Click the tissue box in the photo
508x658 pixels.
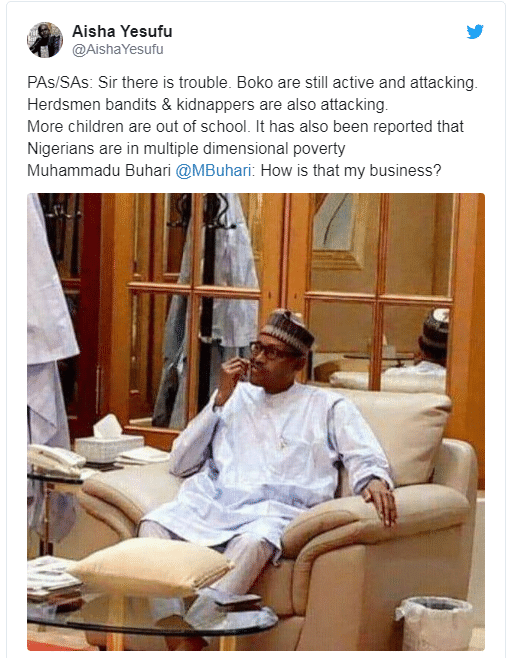tap(108, 441)
